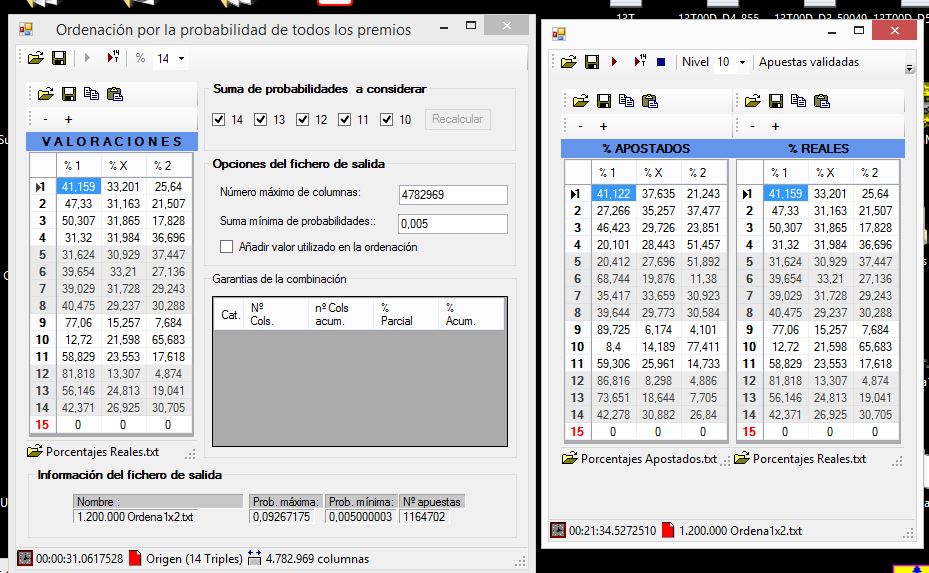929x573 pixels.
Task: Click Prob. máxima value 0,09267175
Action: [282, 517]
